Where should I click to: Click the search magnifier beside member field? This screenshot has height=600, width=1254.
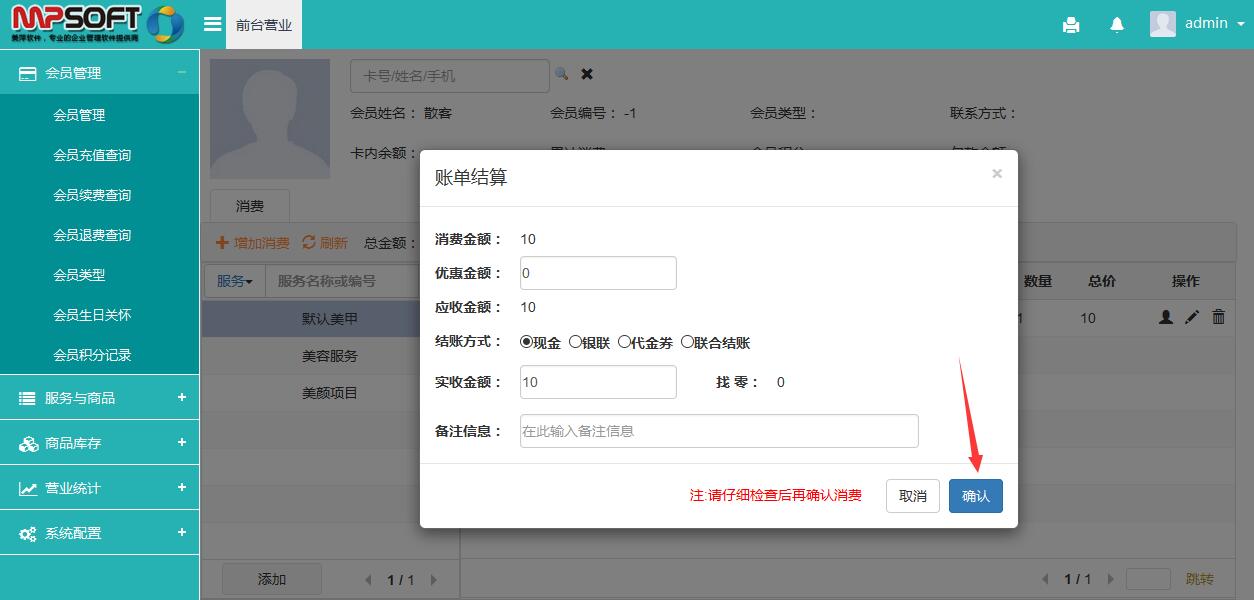click(562, 74)
